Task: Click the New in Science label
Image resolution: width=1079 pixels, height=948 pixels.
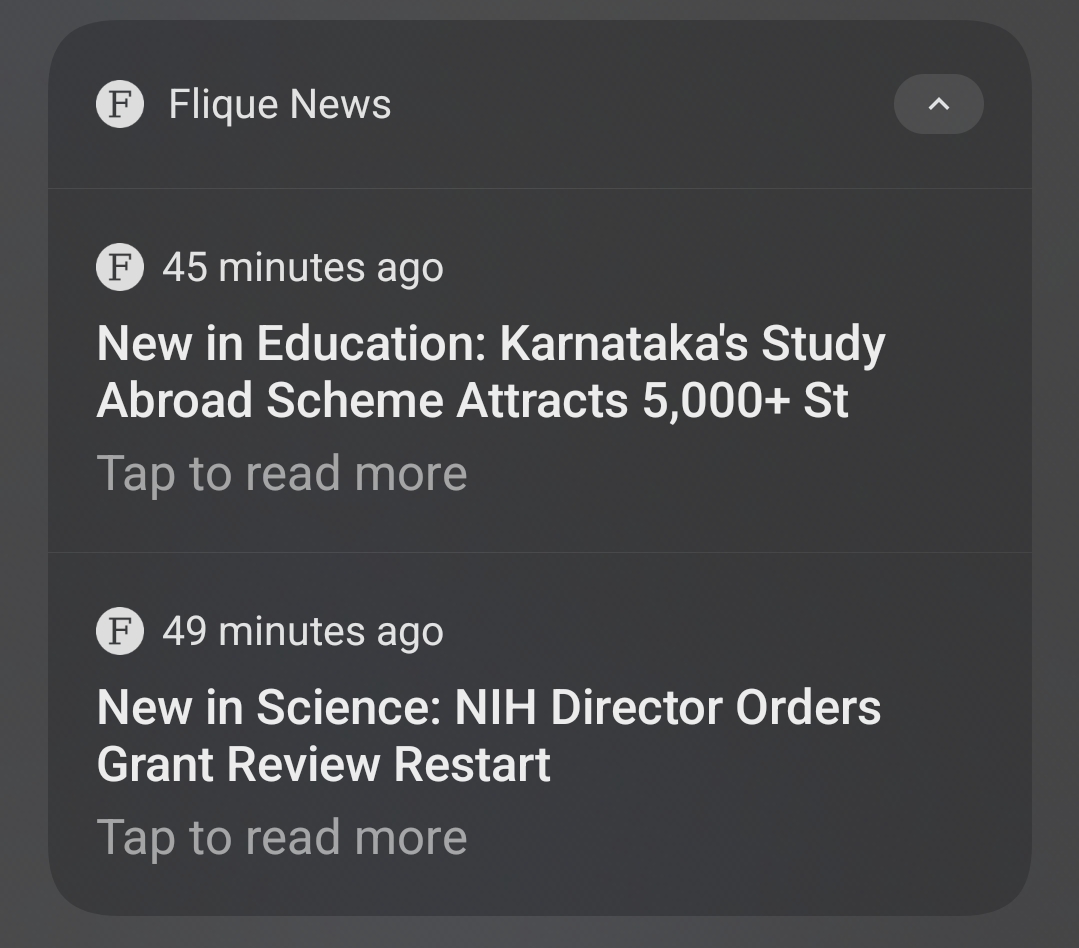Action: pyautogui.click(x=268, y=708)
